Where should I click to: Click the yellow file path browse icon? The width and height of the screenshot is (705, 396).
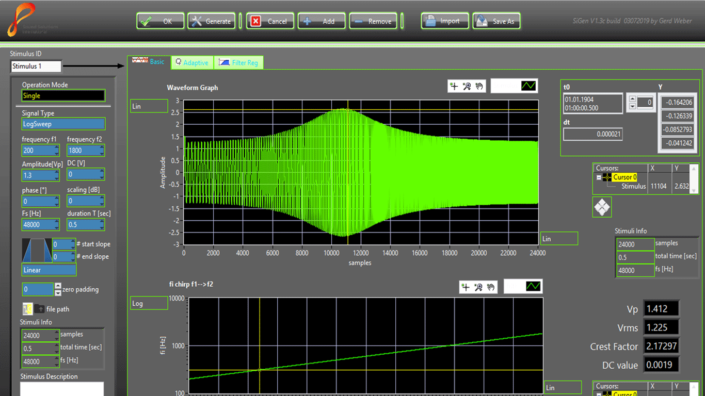pos(27,309)
